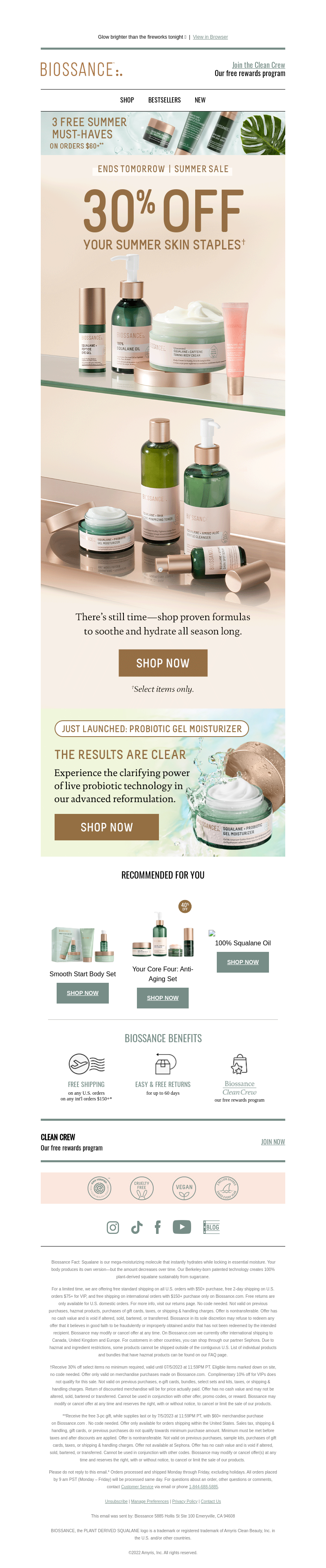Click SHOP NOW for Probiotic Gel Moisturizer
The width and height of the screenshot is (326, 1568).
(107, 827)
